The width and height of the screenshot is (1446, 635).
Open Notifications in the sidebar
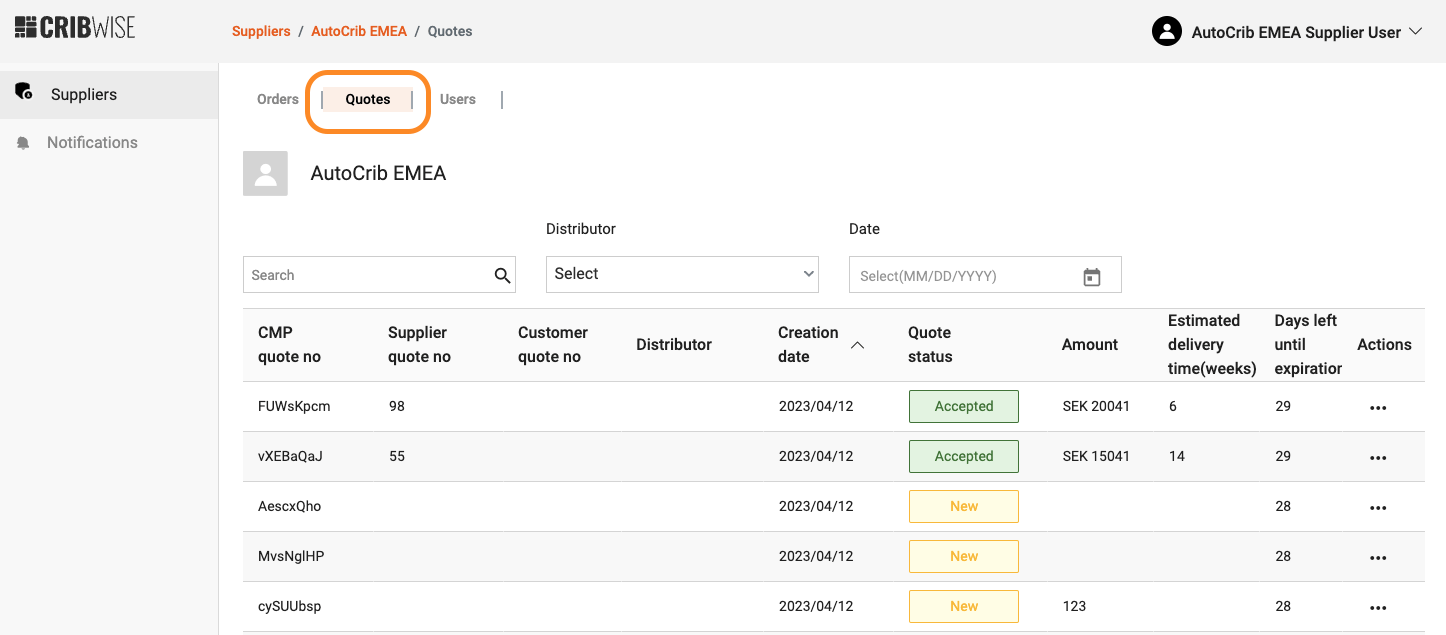click(x=92, y=142)
